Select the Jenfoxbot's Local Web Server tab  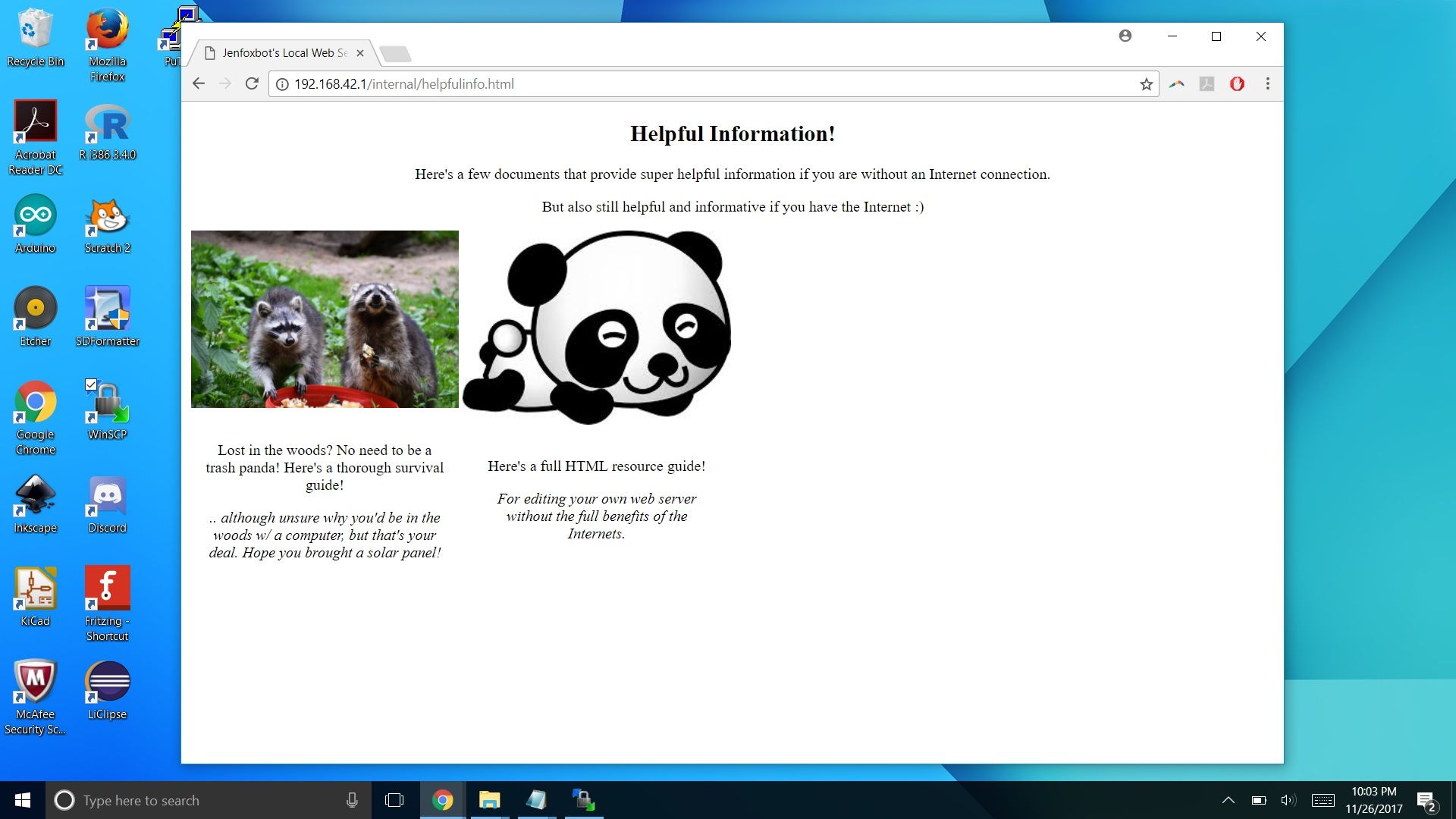[281, 52]
